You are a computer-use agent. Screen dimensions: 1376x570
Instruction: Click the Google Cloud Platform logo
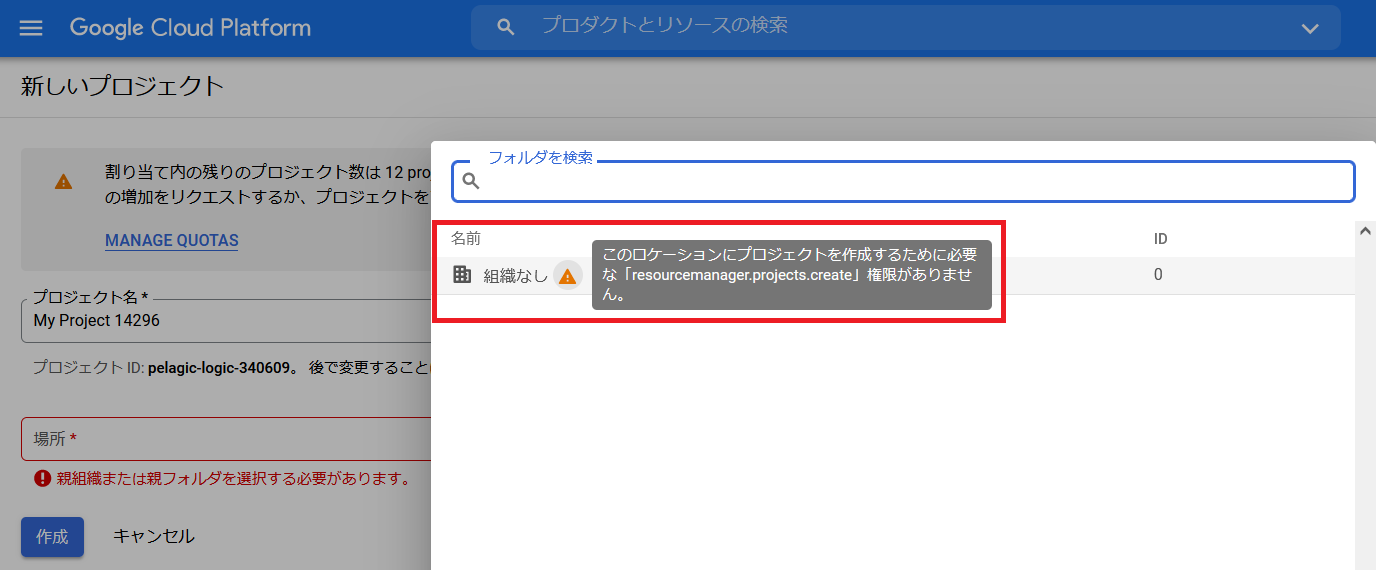(190, 28)
